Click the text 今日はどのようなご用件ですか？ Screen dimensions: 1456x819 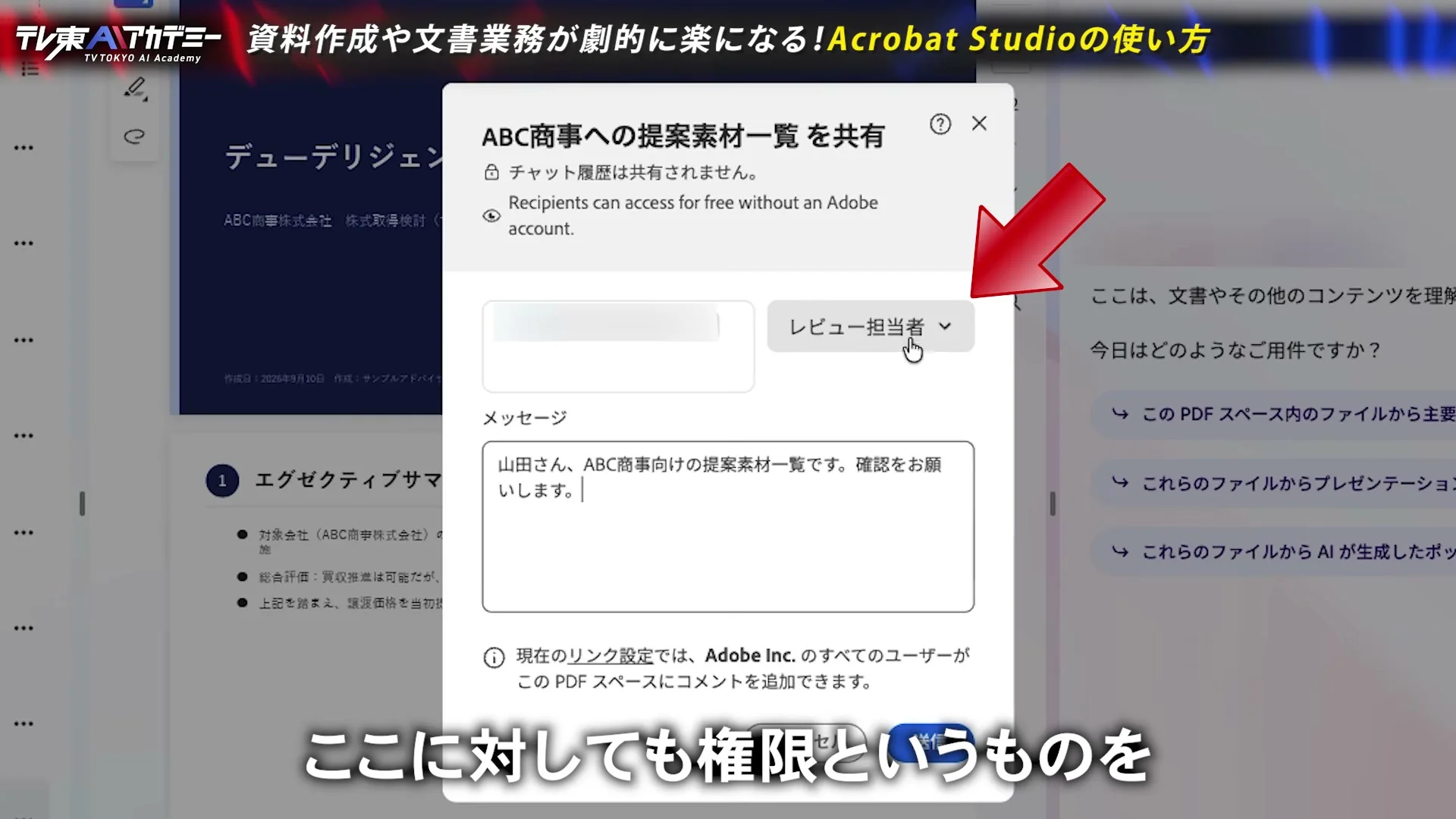pyautogui.click(x=1235, y=350)
